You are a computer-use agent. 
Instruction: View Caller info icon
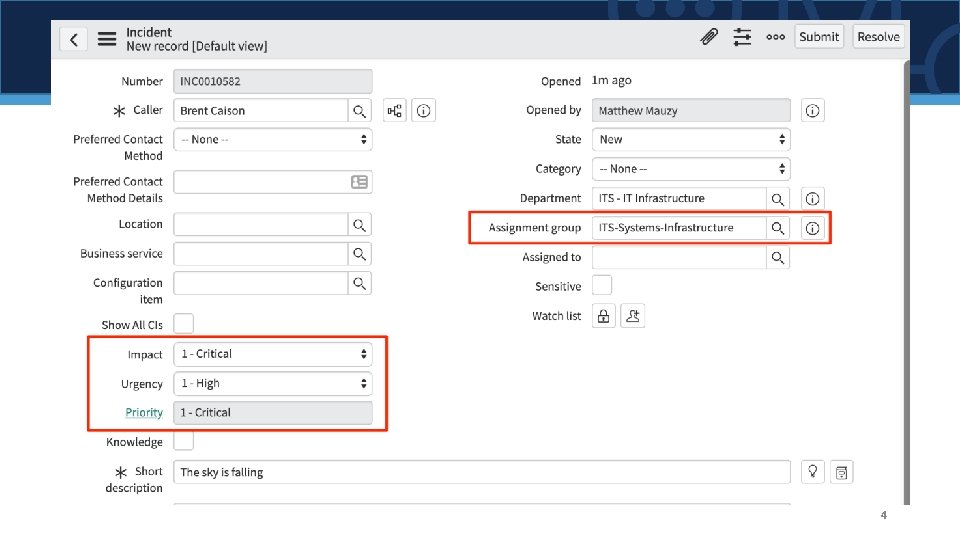(423, 111)
